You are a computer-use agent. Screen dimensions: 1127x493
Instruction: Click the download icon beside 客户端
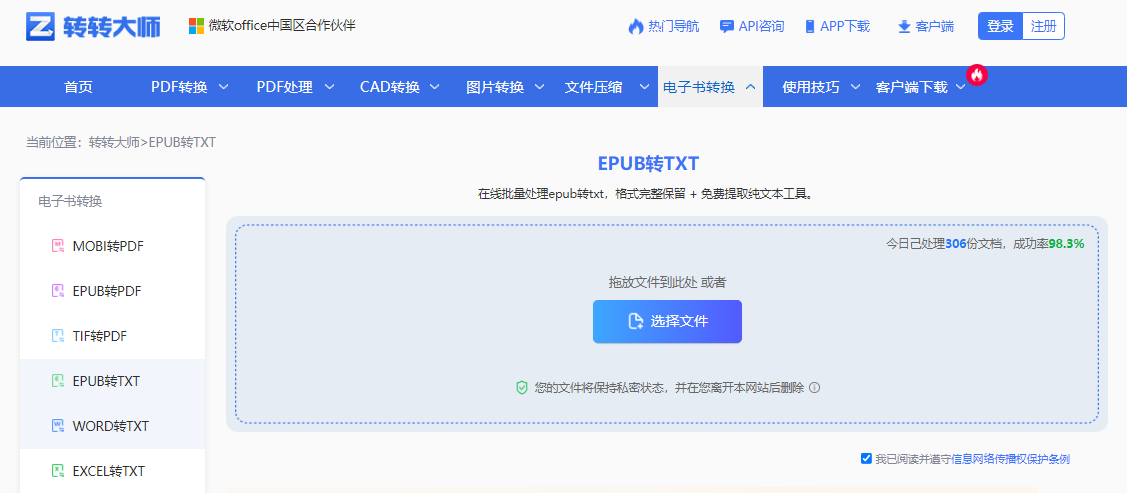tap(904, 27)
